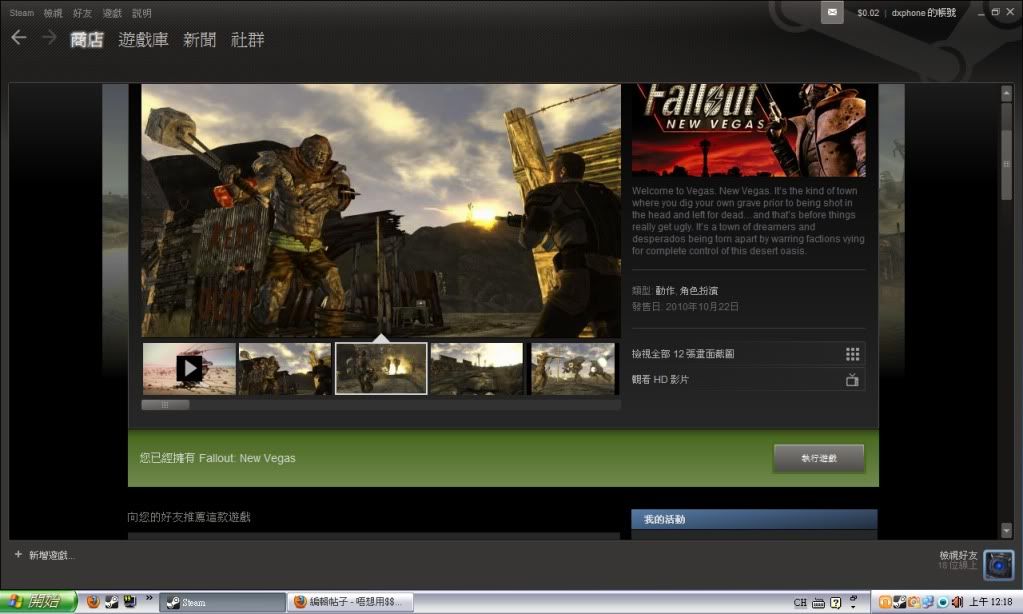Open Firefox from the quick launch bar
Viewport: 1023px width, 614px height.
pos(93,602)
